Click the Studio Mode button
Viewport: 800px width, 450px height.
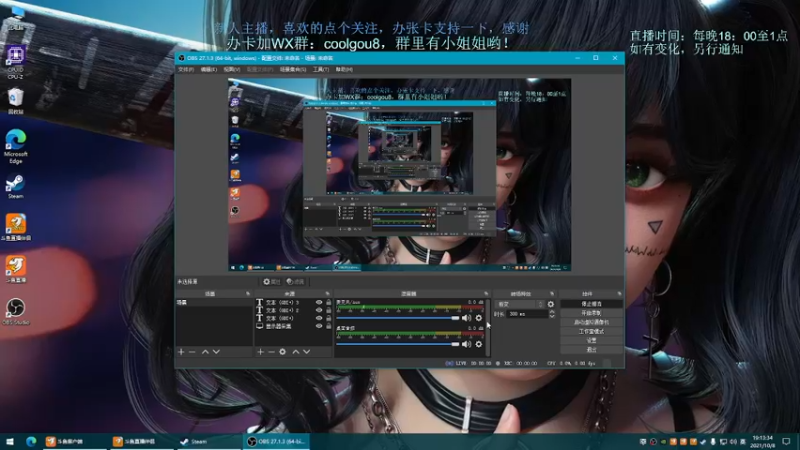click(x=591, y=331)
